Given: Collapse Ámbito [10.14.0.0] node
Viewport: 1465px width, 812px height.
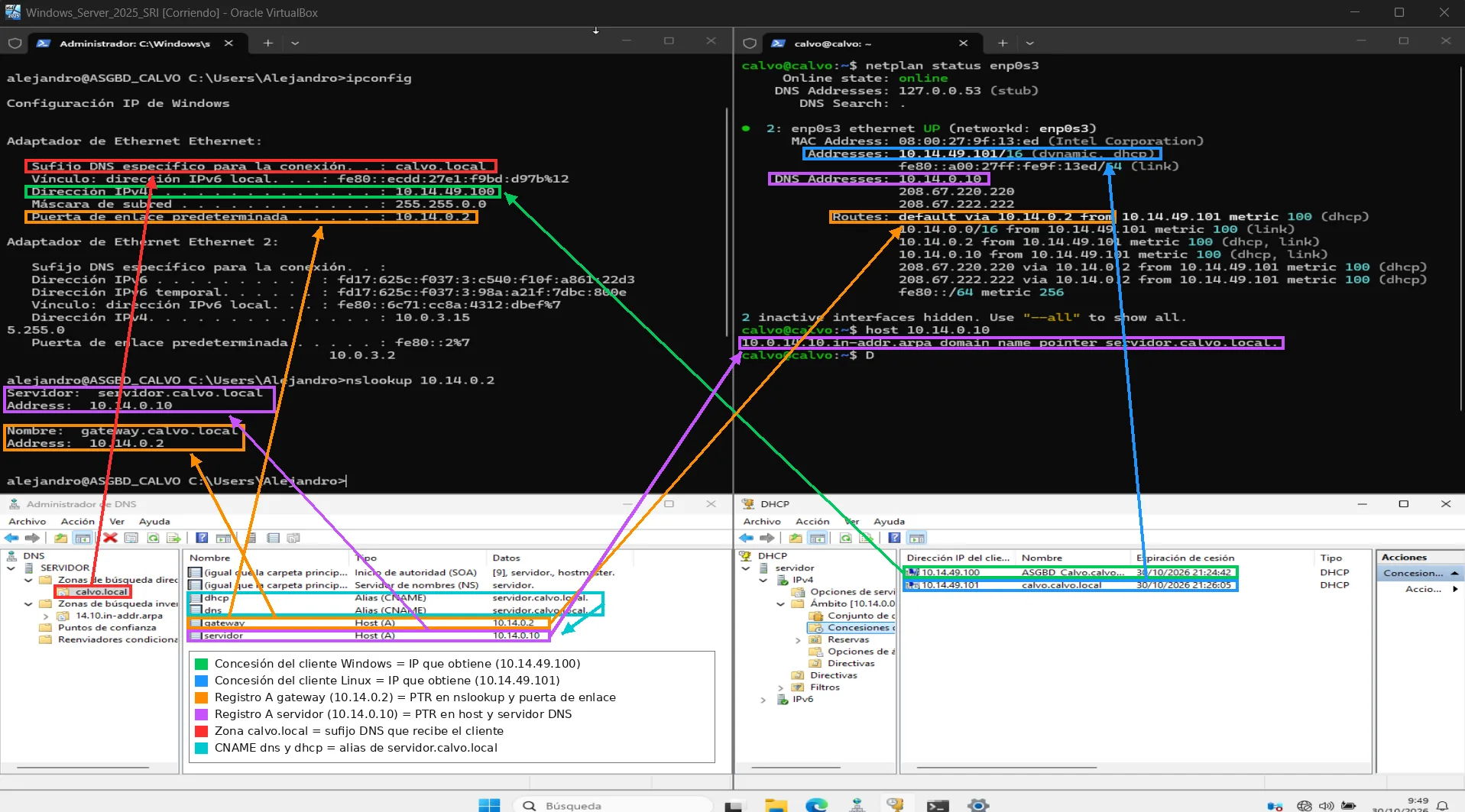Looking at the screenshot, I should (781, 603).
